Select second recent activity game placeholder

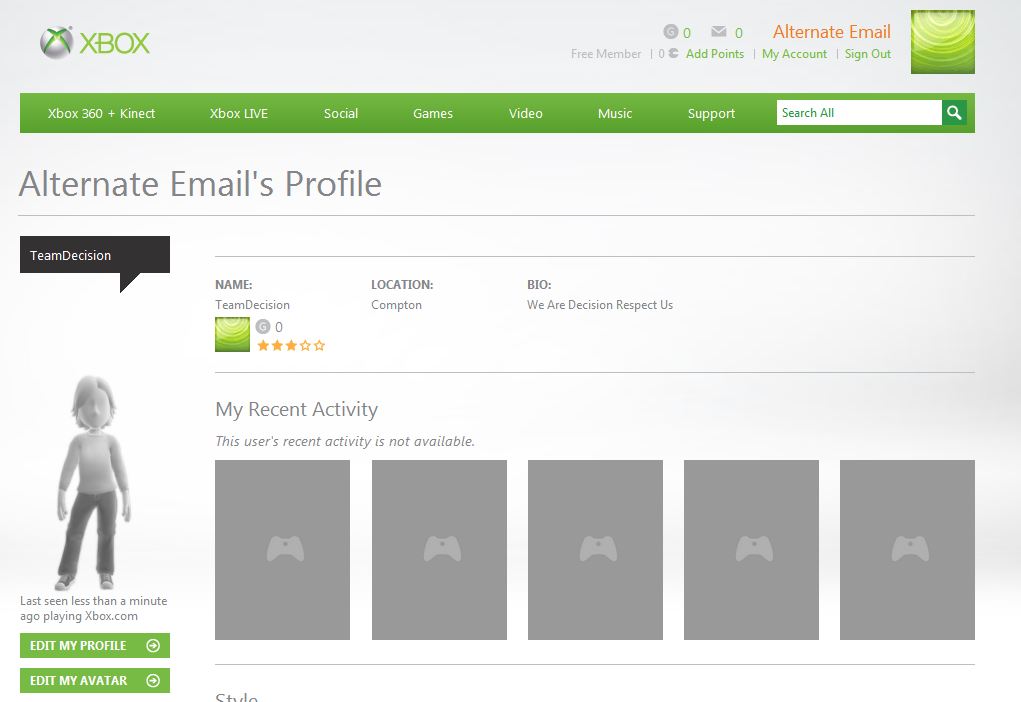point(439,550)
